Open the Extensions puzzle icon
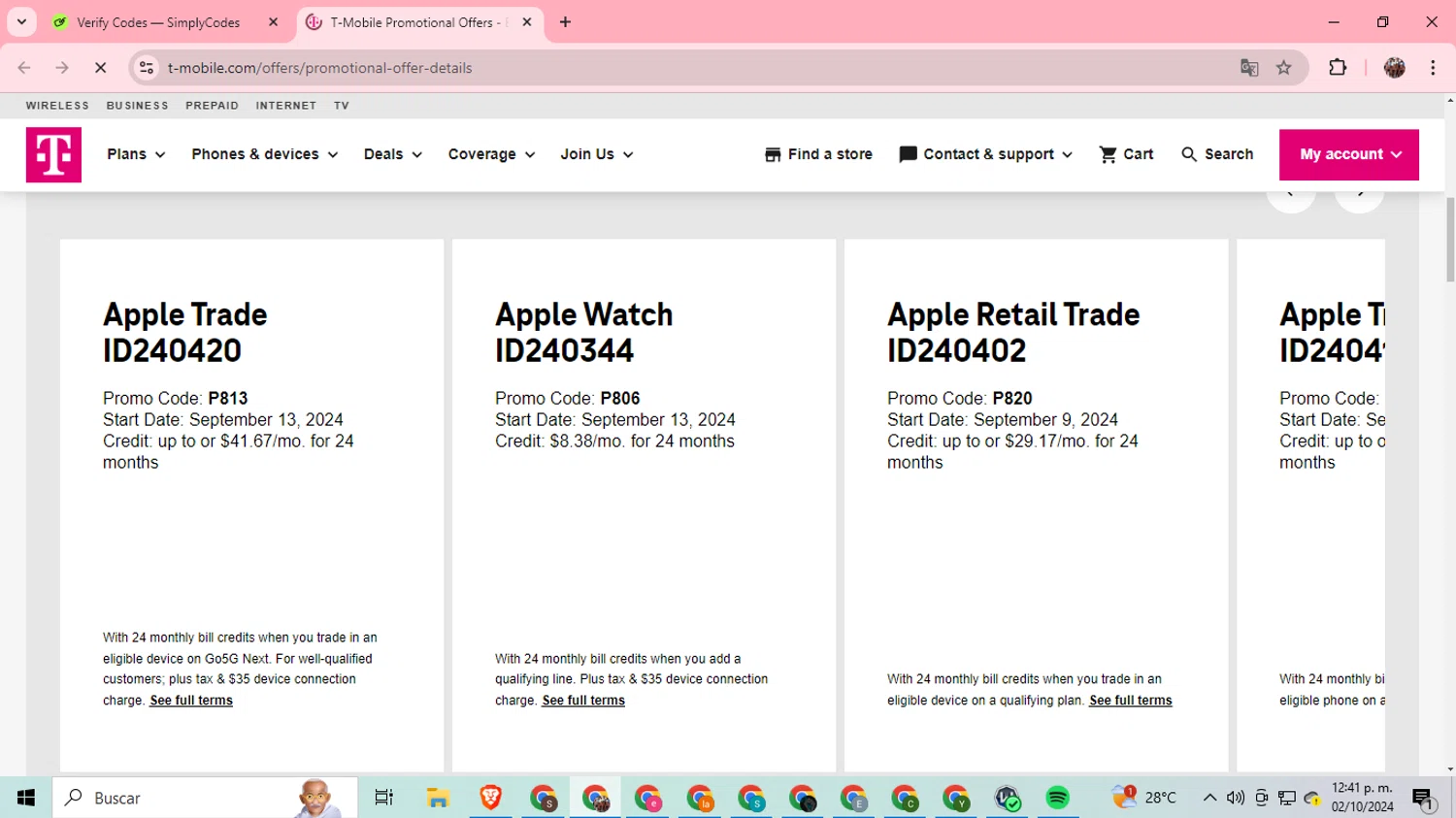 pyautogui.click(x=1338, y=68)
